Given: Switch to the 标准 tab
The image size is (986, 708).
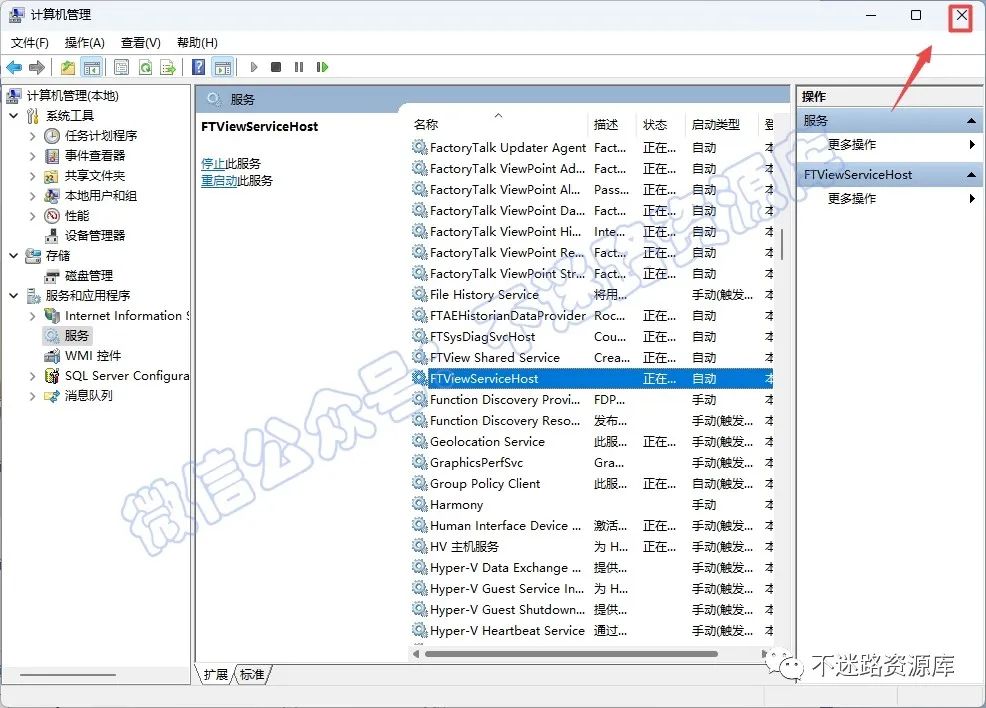Looking at the screenshot, I should 252,675.
